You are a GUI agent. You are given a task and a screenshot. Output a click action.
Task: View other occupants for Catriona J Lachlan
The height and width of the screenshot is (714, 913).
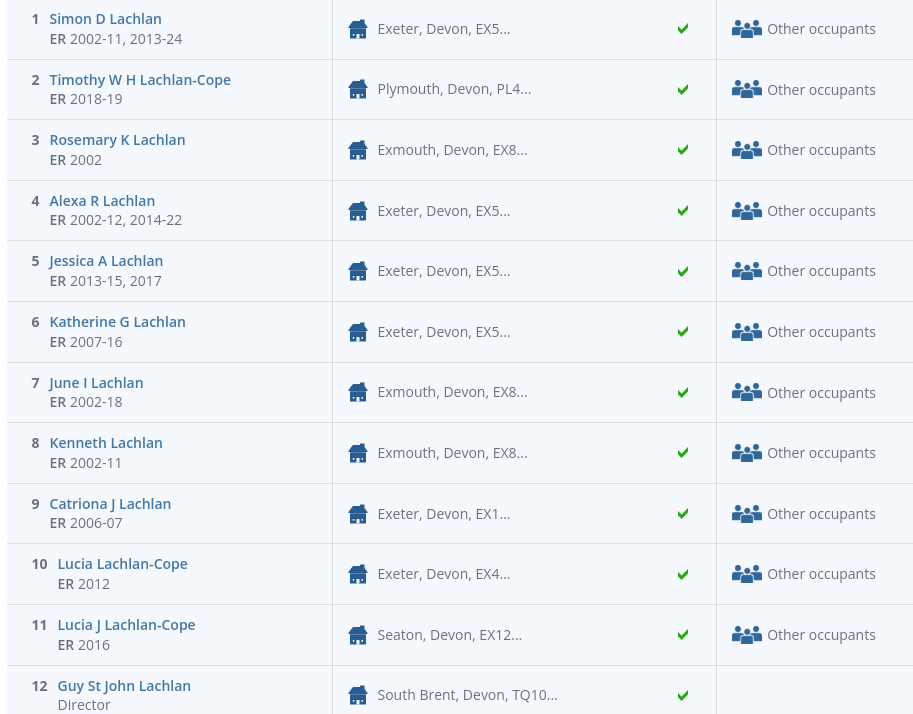tap(821, 514)
